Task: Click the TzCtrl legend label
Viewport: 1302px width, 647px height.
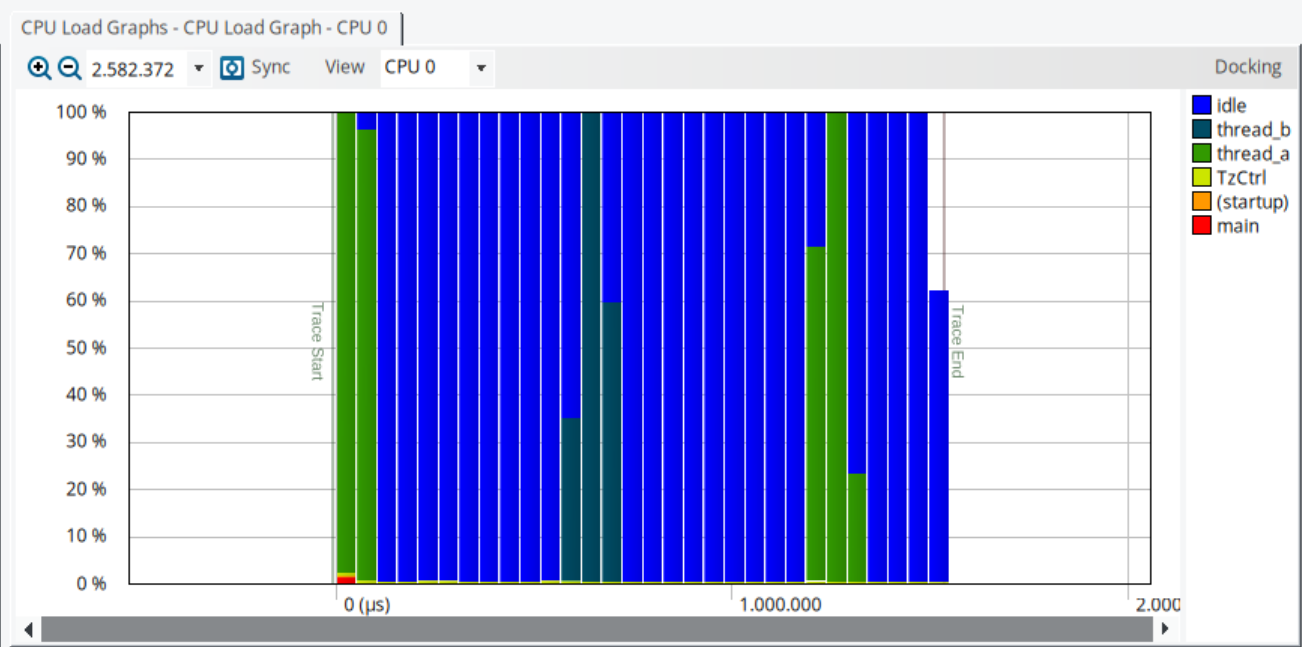Action: point(1241,177)
